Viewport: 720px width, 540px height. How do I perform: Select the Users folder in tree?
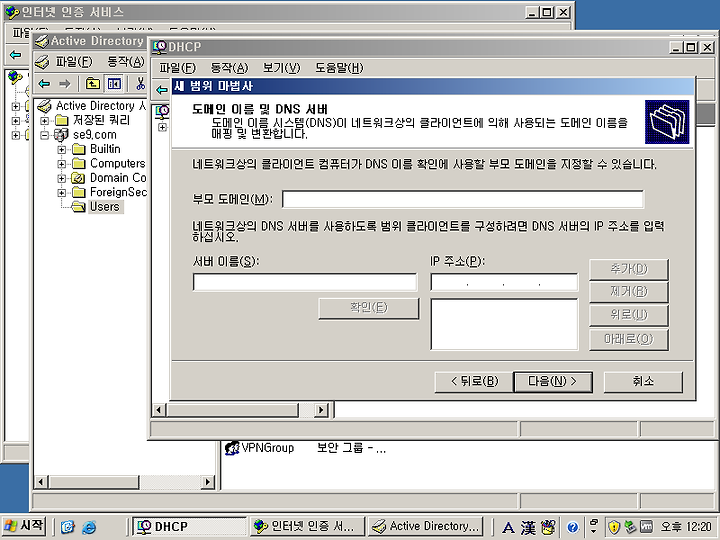click(x=105, y=207)
